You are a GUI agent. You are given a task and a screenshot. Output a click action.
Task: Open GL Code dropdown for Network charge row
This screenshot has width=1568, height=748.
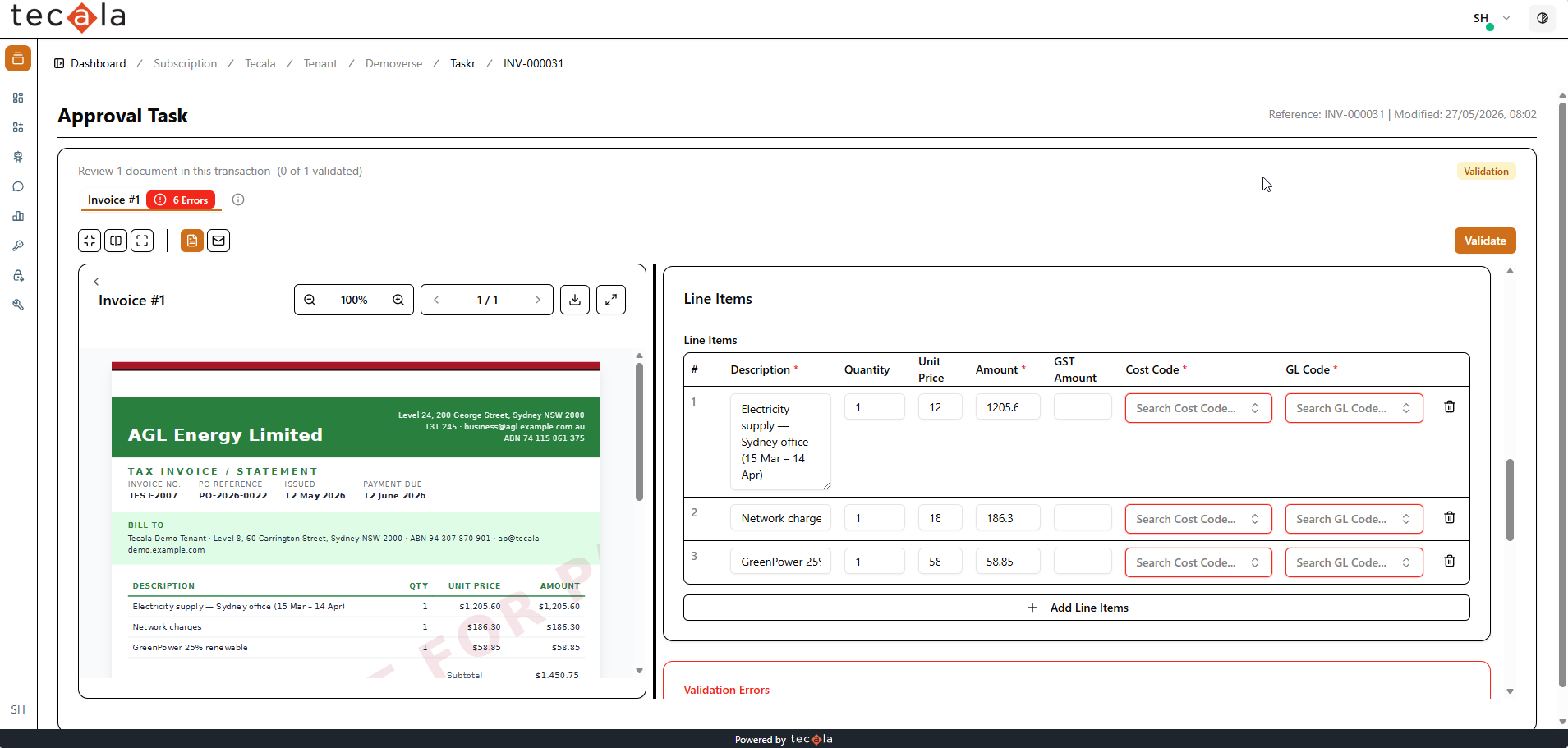(1354, 519)
